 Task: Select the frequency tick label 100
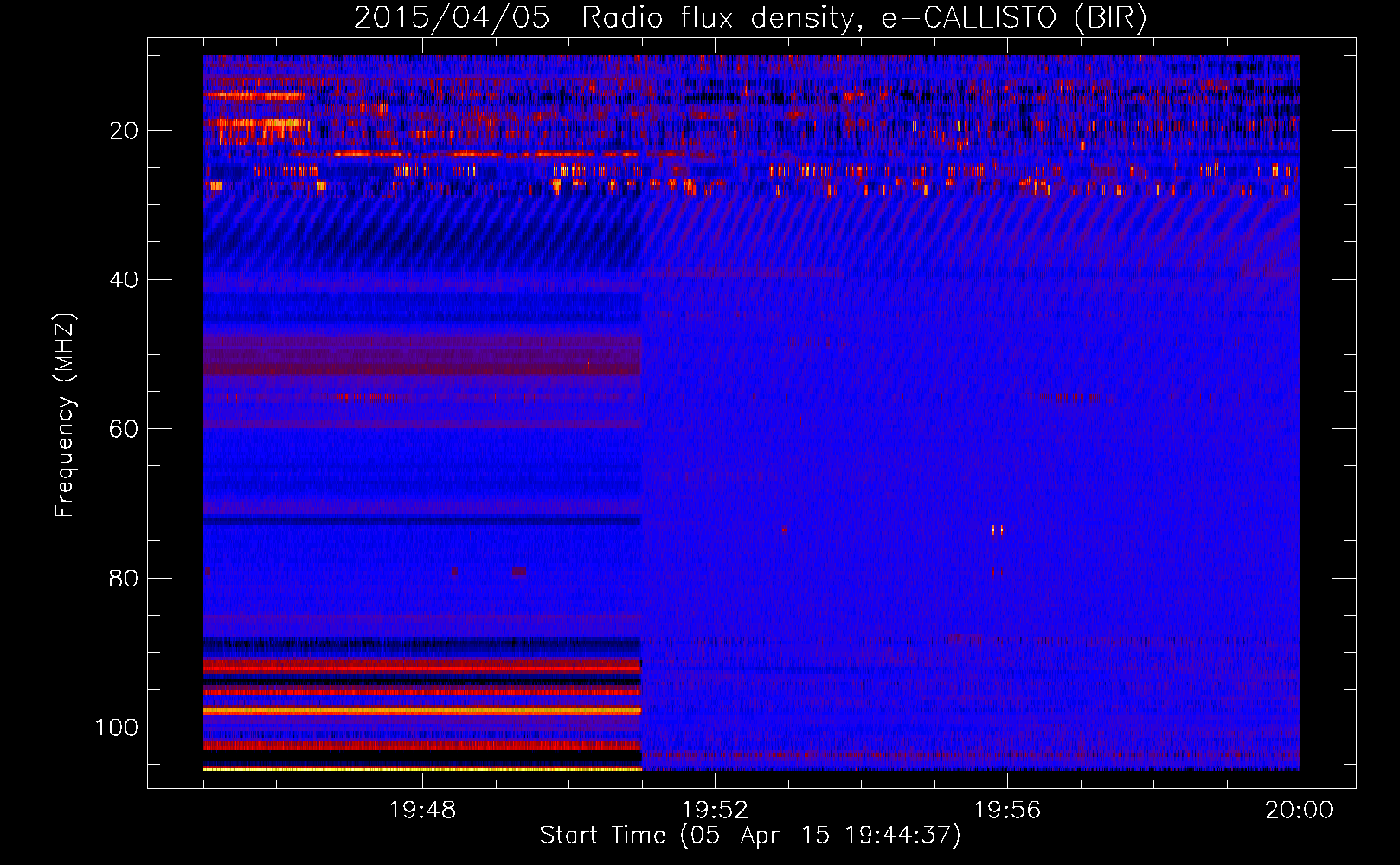pos(117,727)
